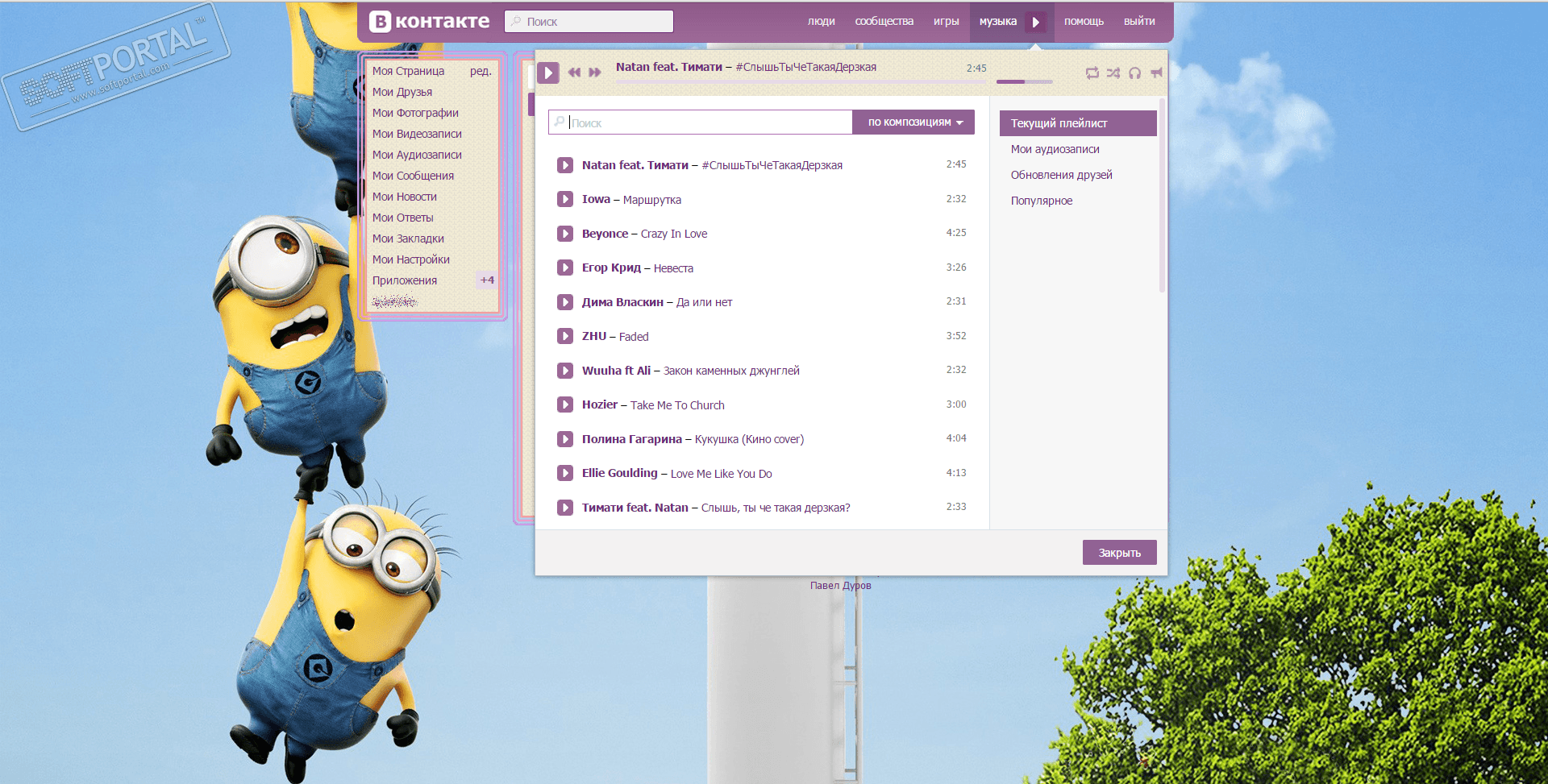The image size is (1548, 784).
Task: Seek within the track progress bar
Action: pos(801,81)
